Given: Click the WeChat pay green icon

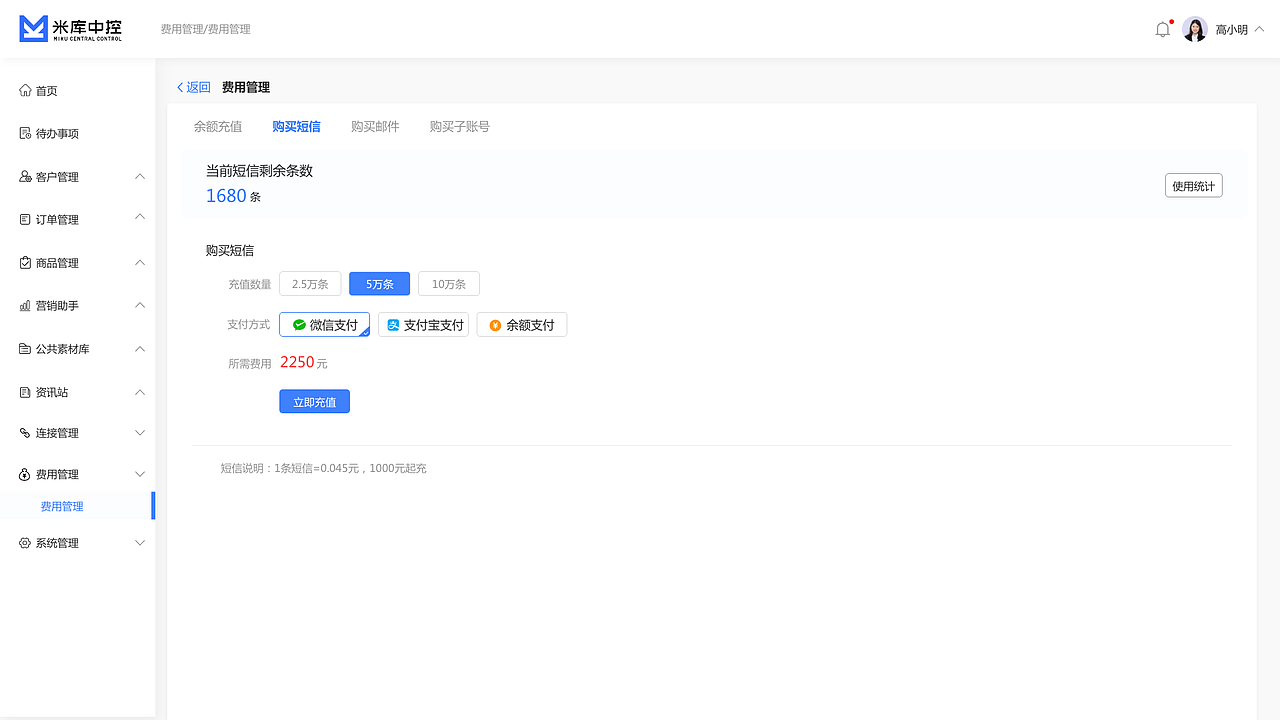Looking at the screenshot, I should [x=299, y=325].
